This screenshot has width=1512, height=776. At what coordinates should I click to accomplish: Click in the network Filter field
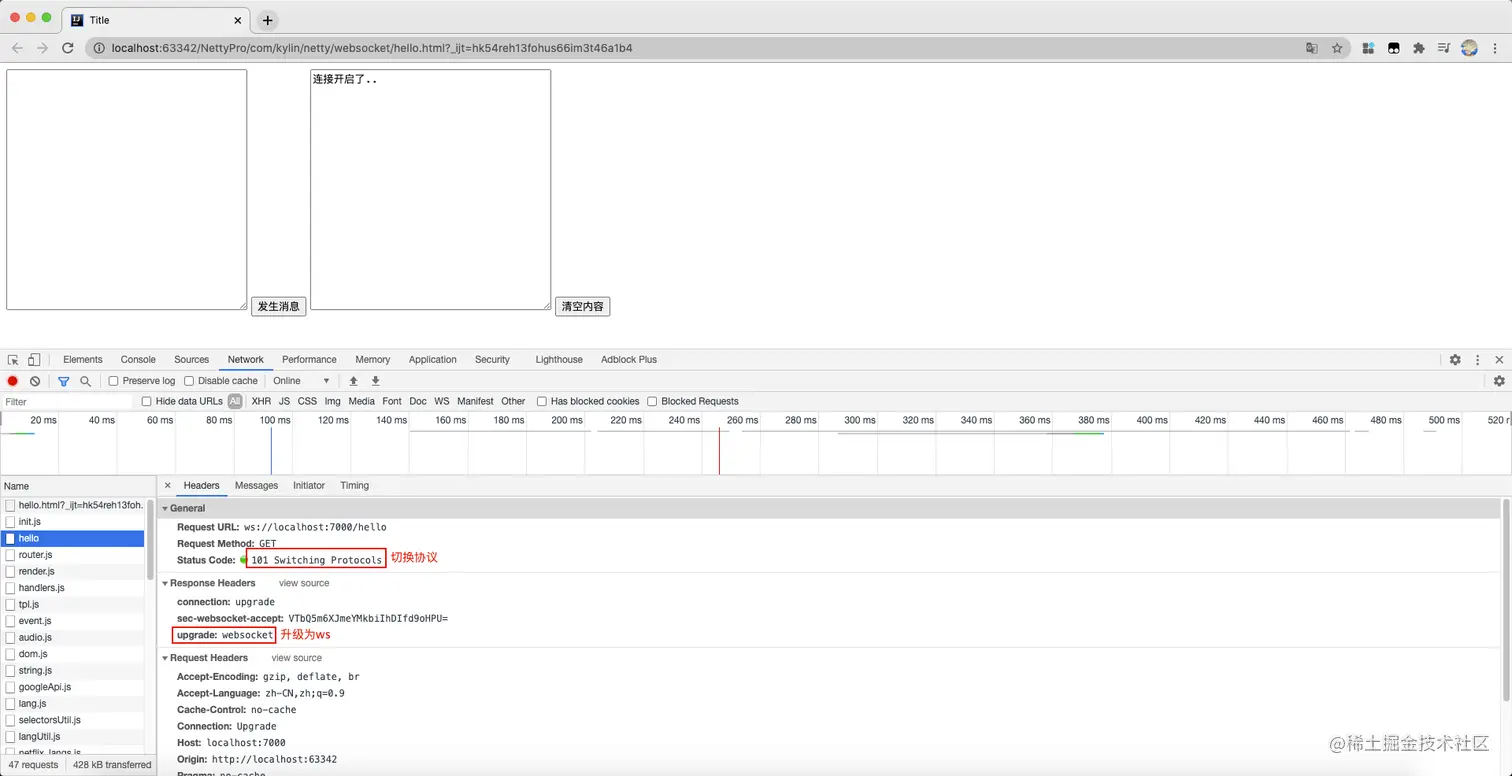coord(67,401)
